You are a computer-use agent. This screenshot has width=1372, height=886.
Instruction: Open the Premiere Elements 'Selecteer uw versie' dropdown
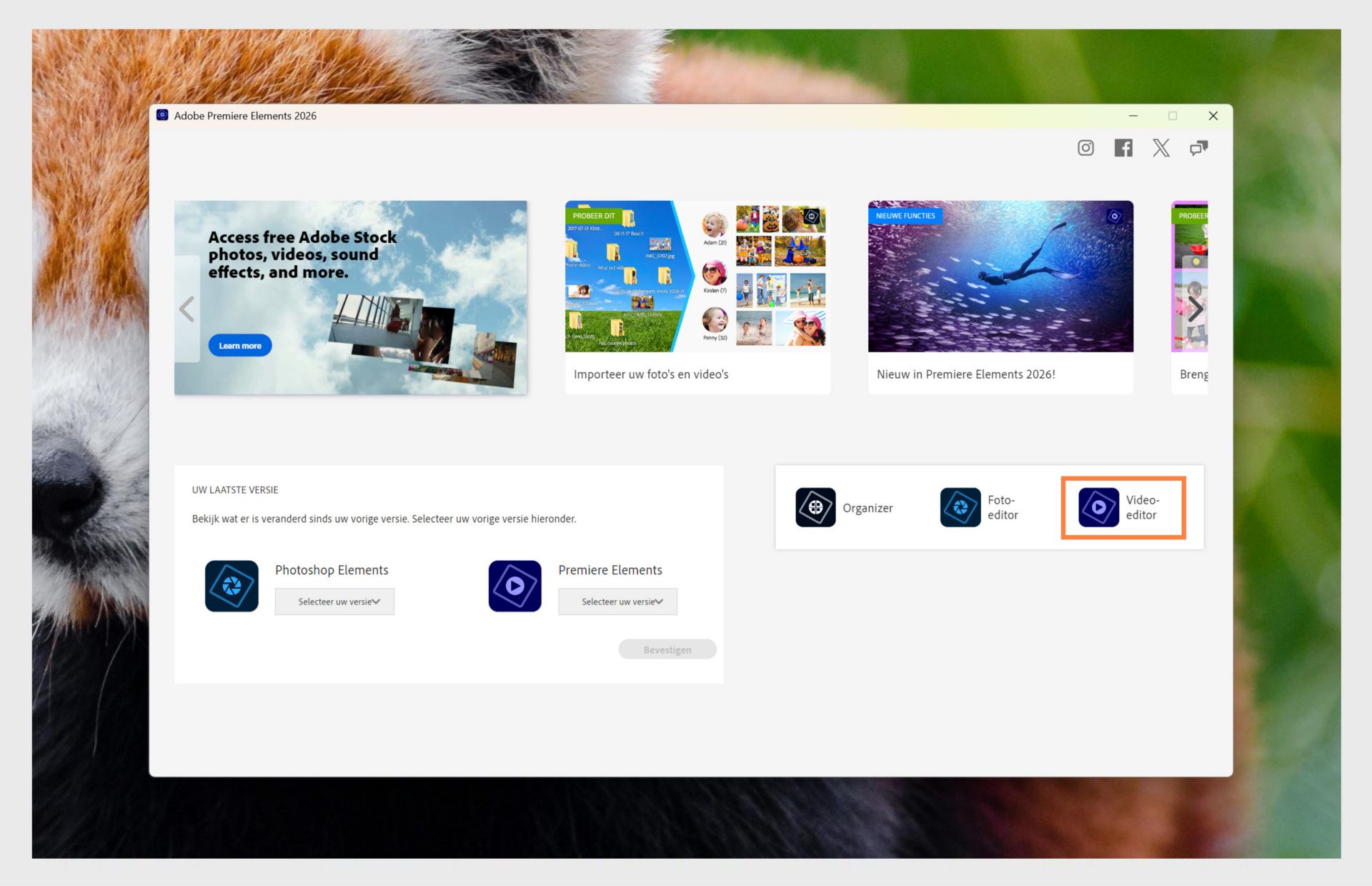[617, 601]
